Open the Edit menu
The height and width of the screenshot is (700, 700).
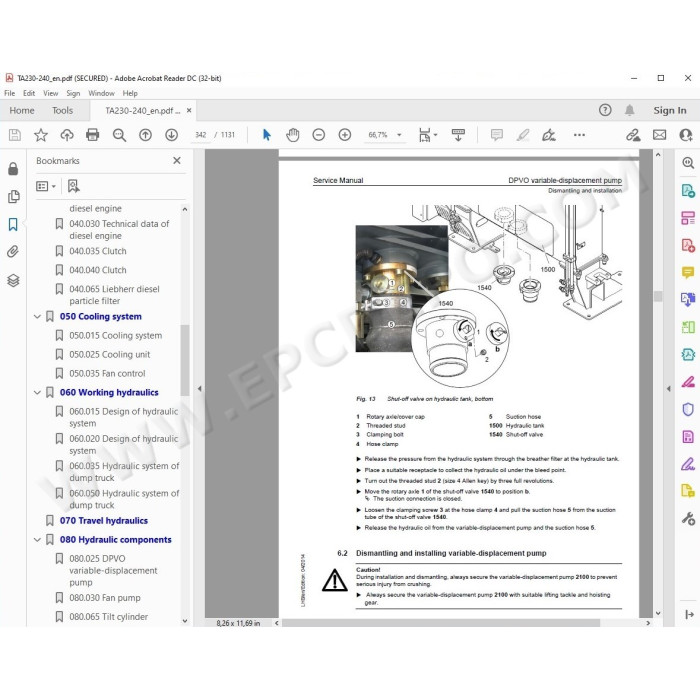coord(29,93)
